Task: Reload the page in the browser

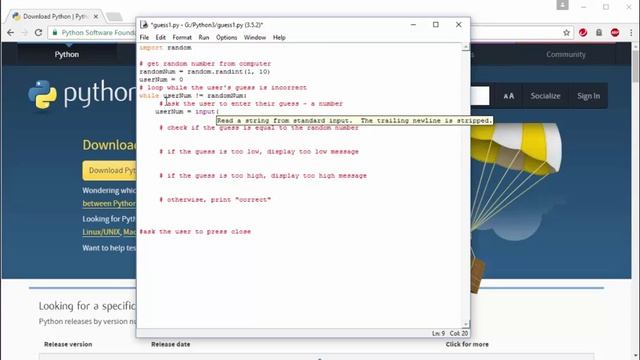Action: [x=38, y=32]
